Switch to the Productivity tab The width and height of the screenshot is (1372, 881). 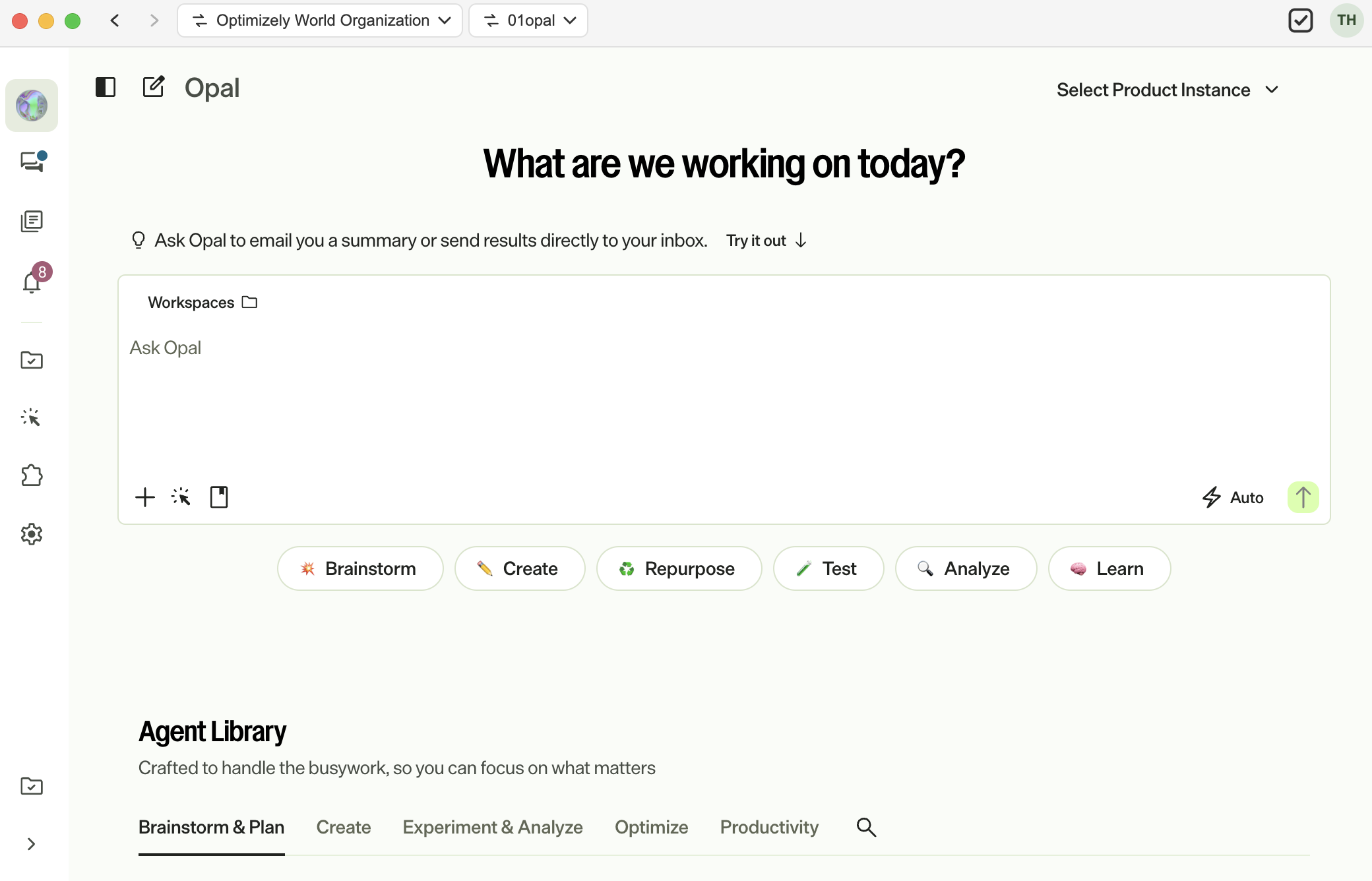coord(769,827)
